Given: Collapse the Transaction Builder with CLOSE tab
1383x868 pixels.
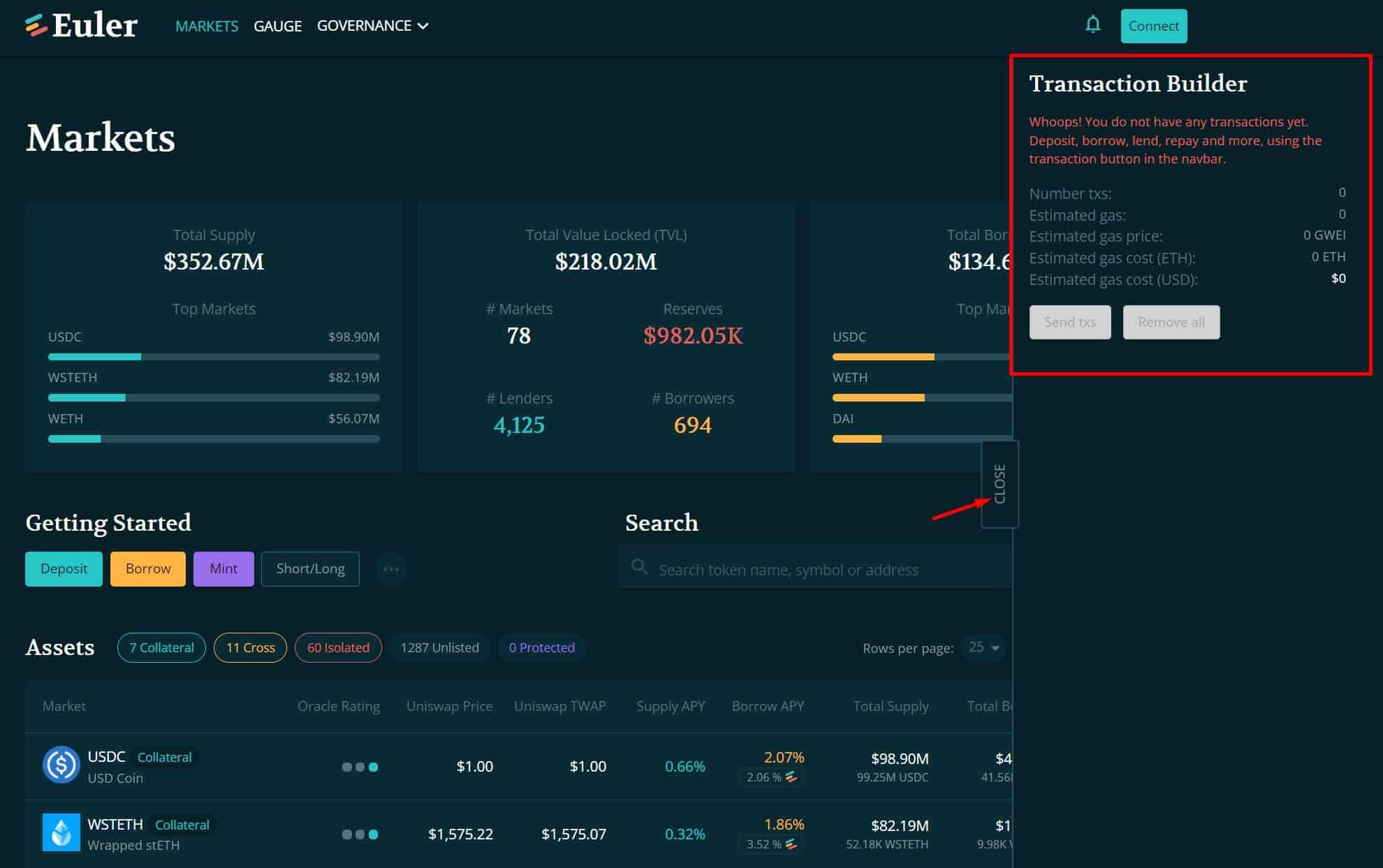Looking at the screenshot, I should (x=1000, y=483).
